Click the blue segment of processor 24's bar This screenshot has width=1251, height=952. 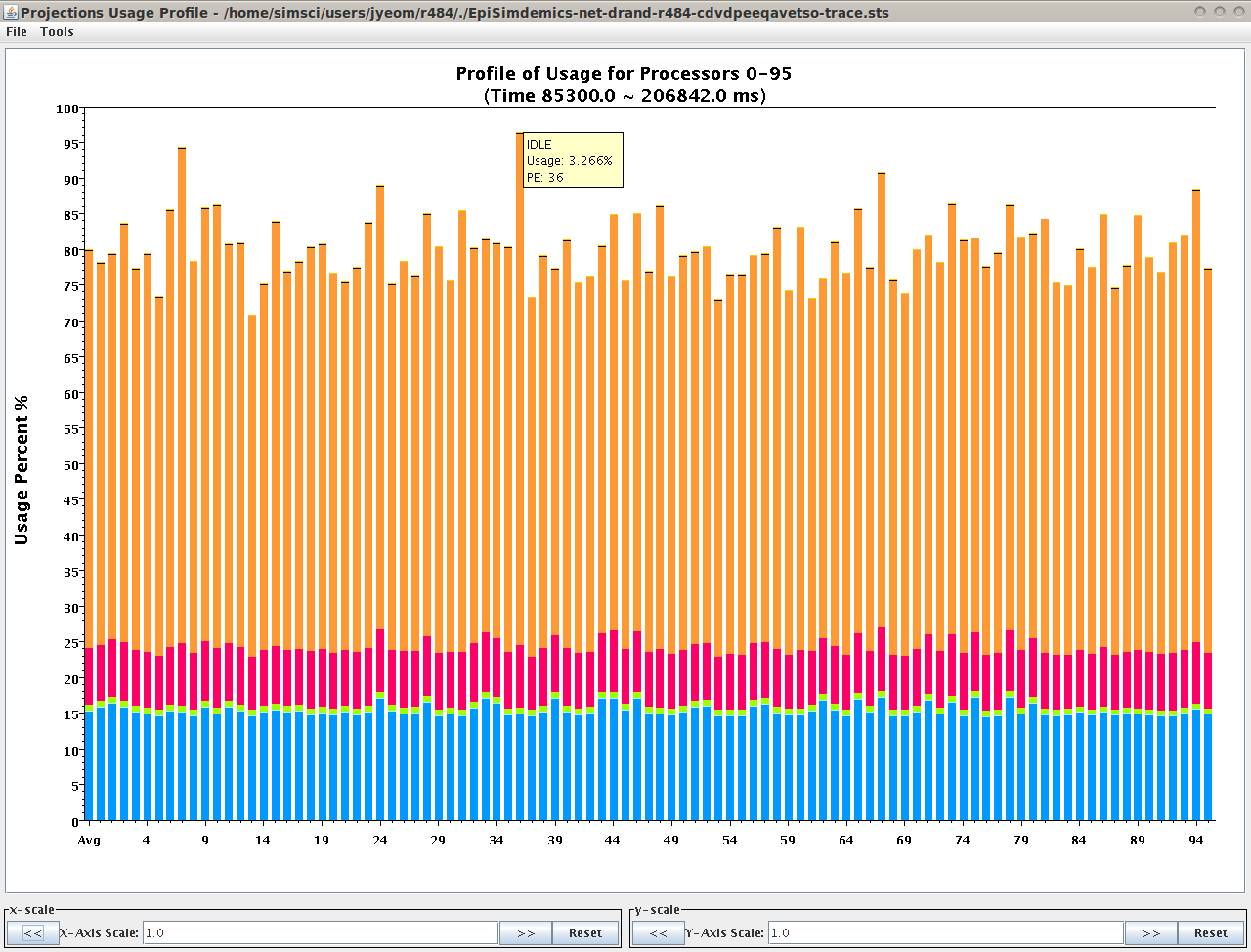(x=380, y=762)
